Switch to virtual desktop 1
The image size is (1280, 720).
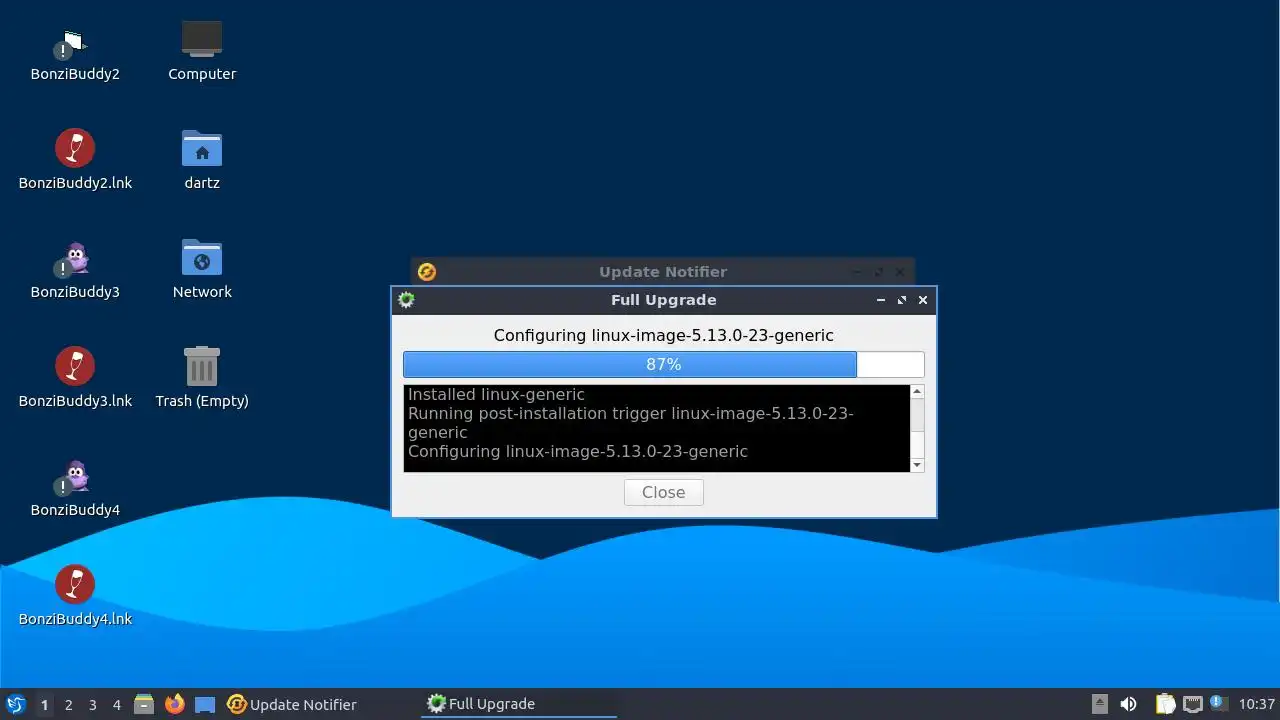click(x=44, y=704)
